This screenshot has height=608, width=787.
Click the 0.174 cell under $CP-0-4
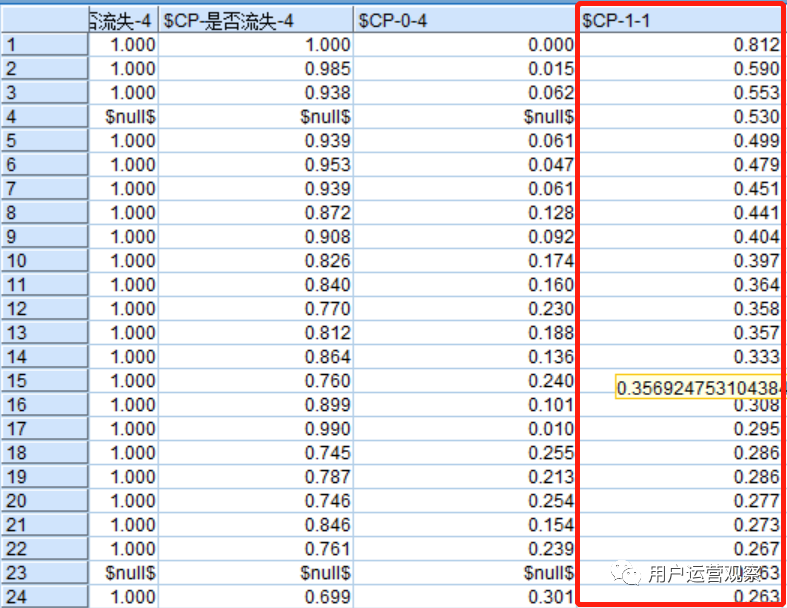pyautogui.click(x=465, y=261)
